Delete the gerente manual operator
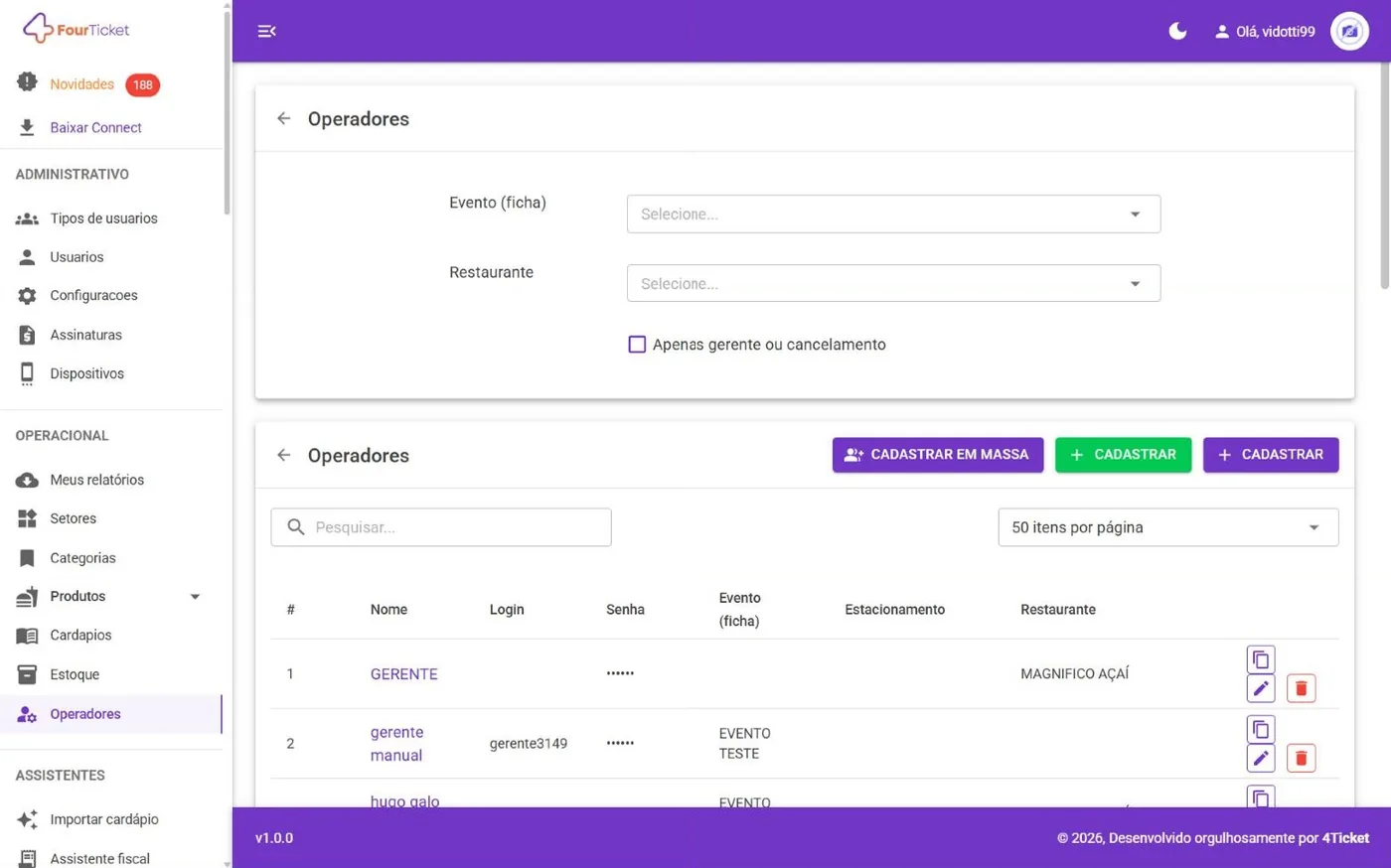 click(x=1301, y=758)
